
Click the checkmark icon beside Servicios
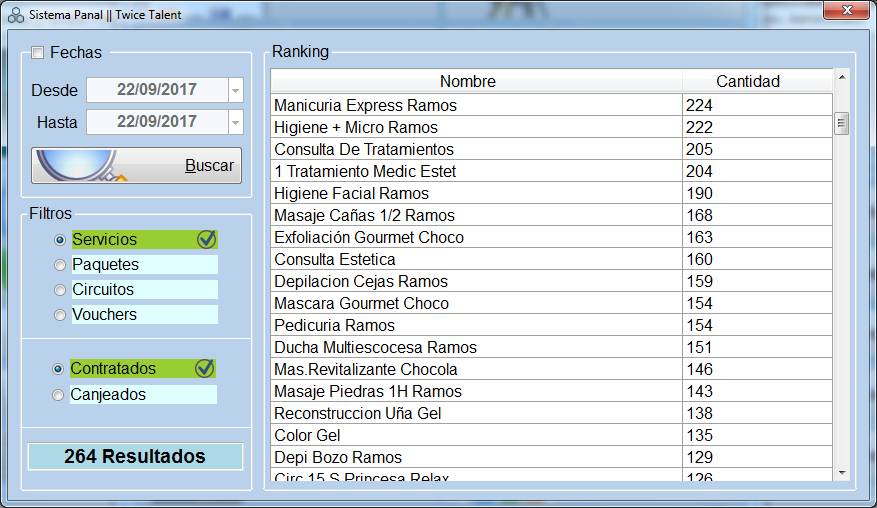point(207,239)
